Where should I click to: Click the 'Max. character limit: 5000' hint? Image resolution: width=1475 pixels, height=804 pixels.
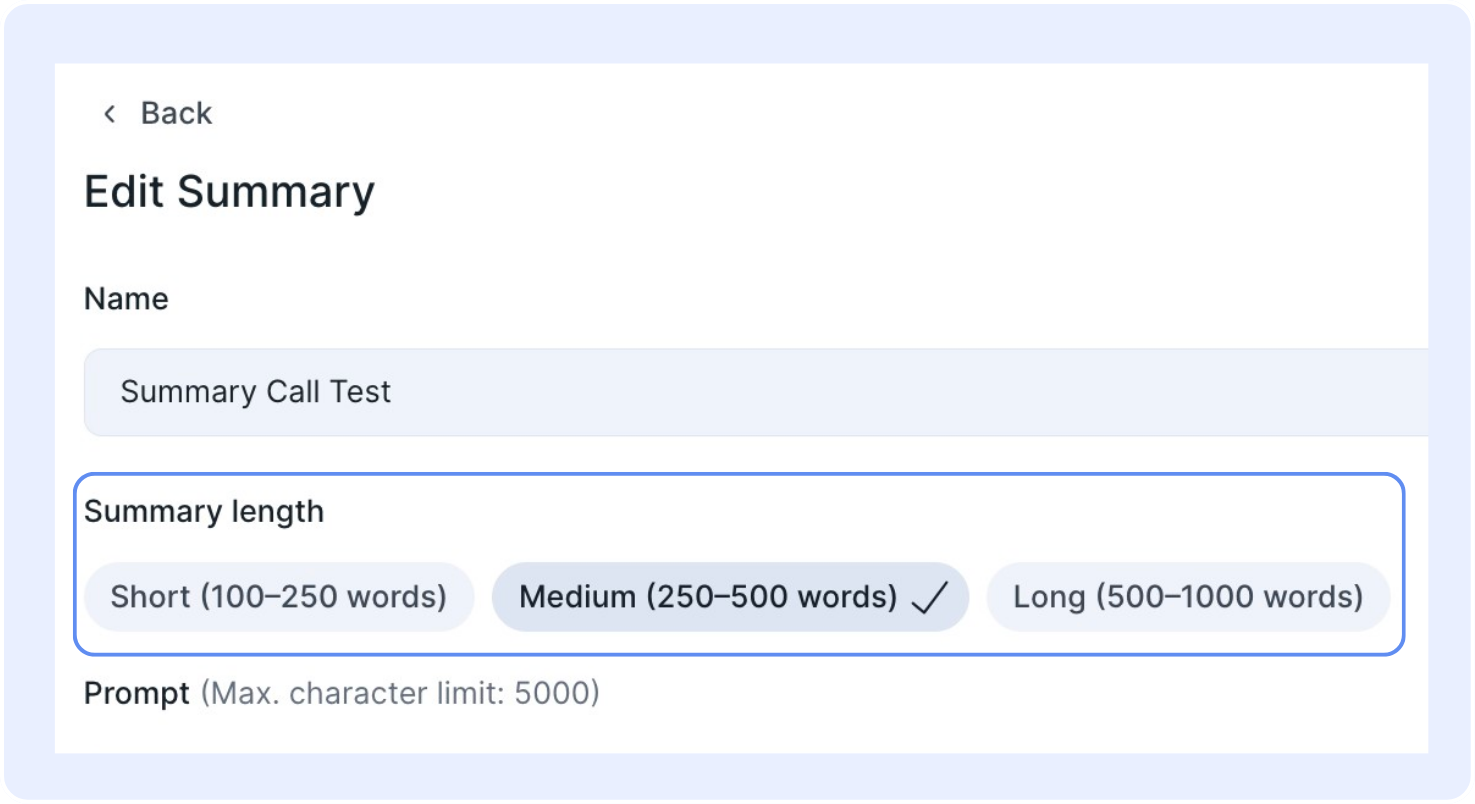point(400,693)
